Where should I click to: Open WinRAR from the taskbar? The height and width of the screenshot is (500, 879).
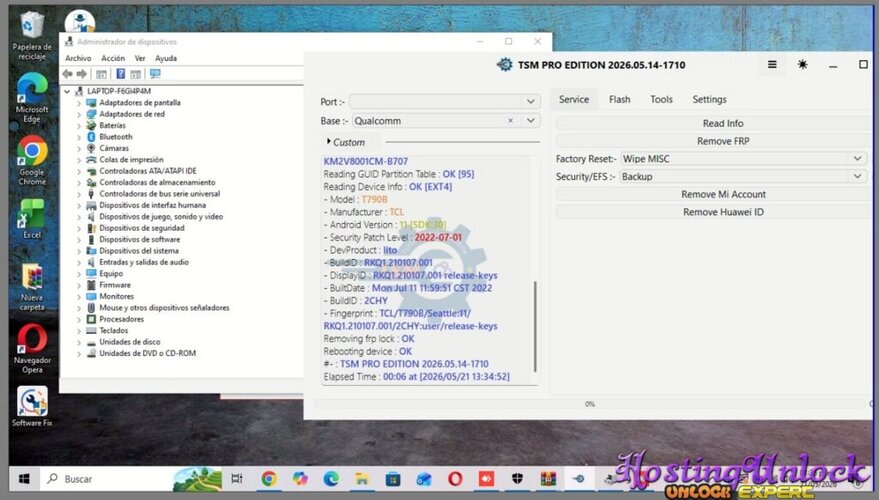pyautogui.click(x=548, y=479)
